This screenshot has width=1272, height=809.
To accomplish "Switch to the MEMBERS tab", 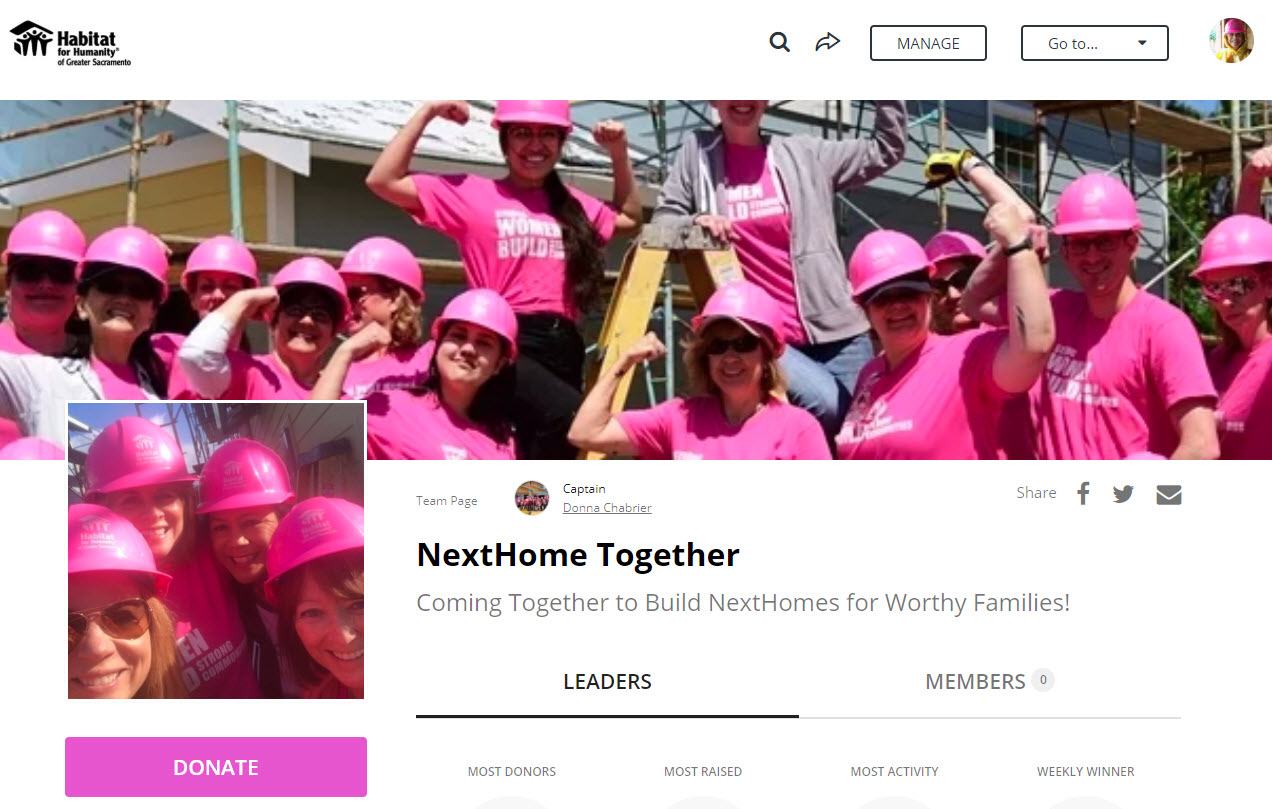I will 990,682.
